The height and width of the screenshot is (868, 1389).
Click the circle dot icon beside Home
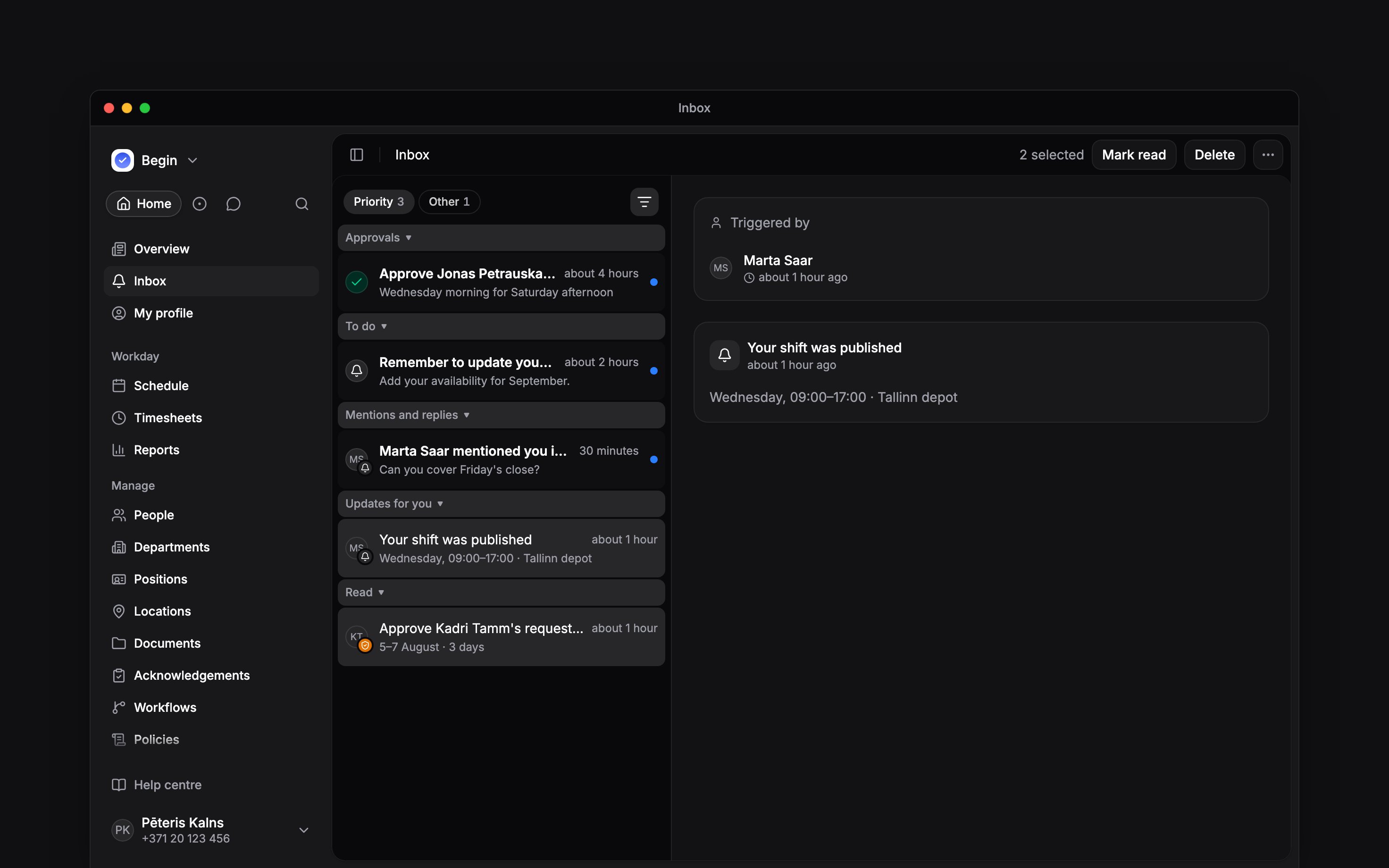199,204
